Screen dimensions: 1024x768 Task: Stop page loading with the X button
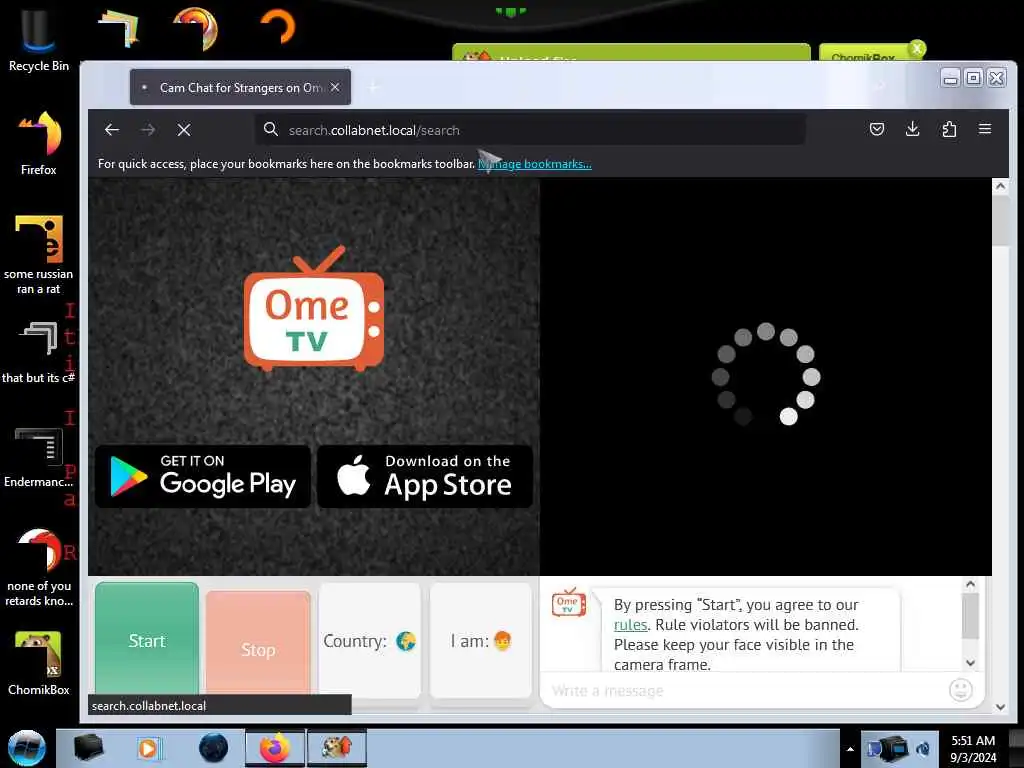(x=184, y=130)
